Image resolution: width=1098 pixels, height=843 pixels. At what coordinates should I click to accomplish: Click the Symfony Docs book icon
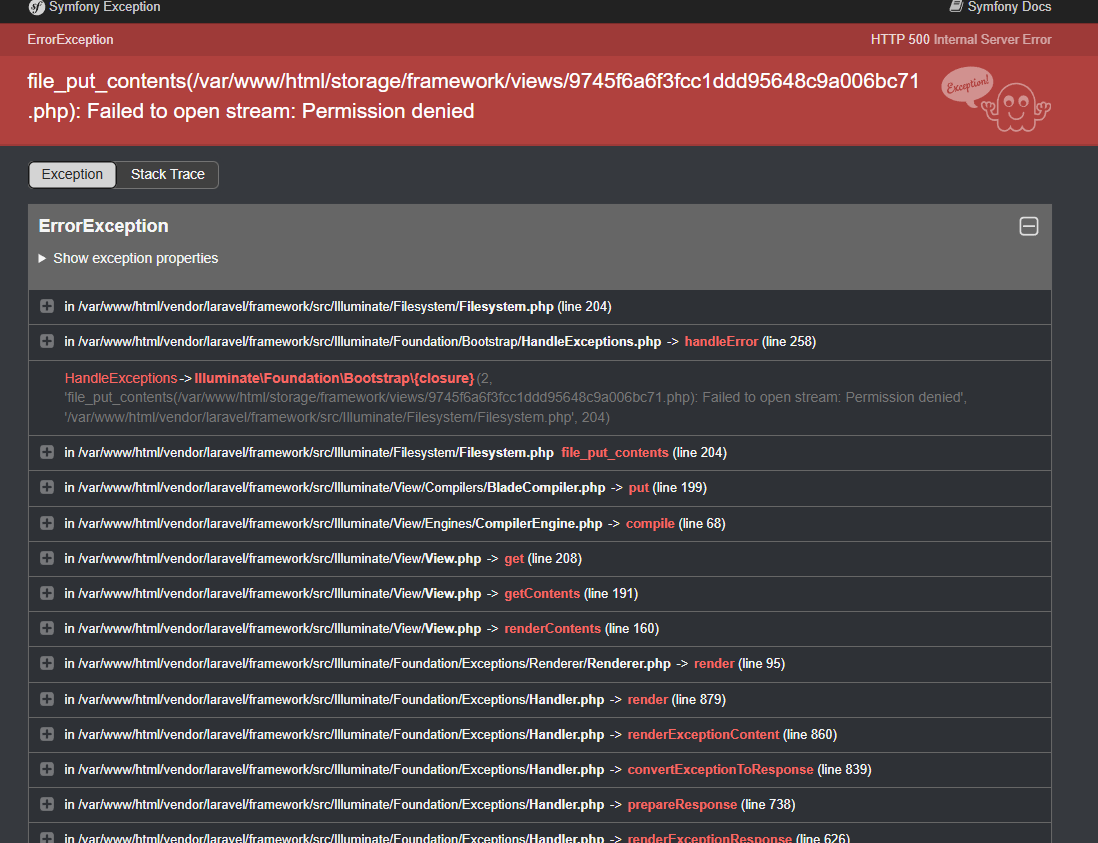[956, 6]
